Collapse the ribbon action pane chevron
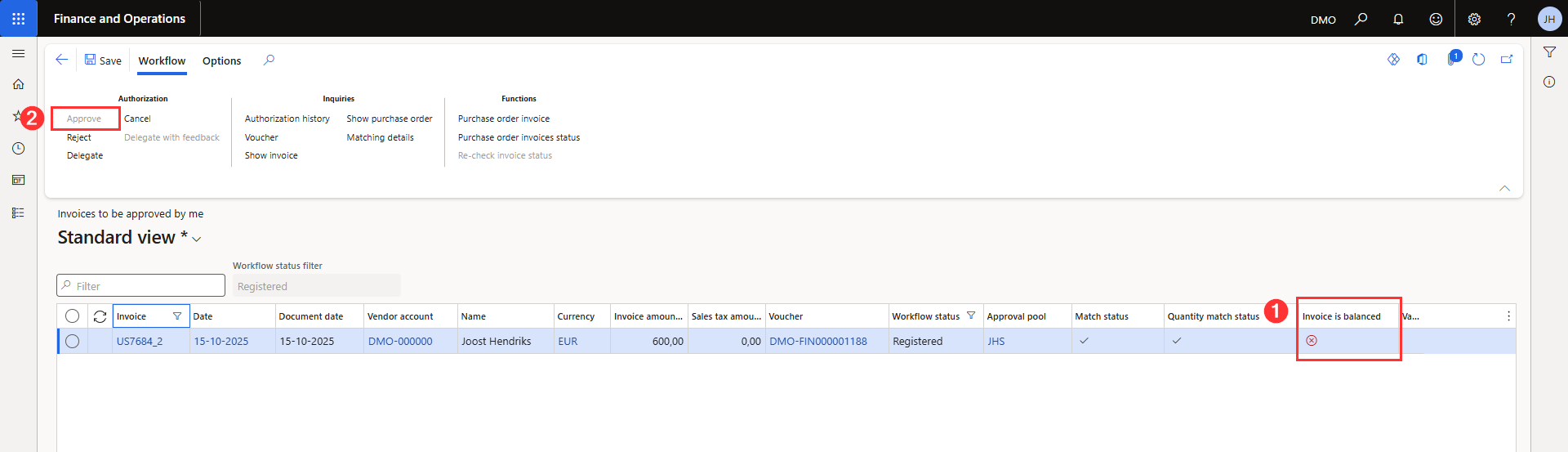Viewport: 1568px width, 452px height. pos(1504,188)
